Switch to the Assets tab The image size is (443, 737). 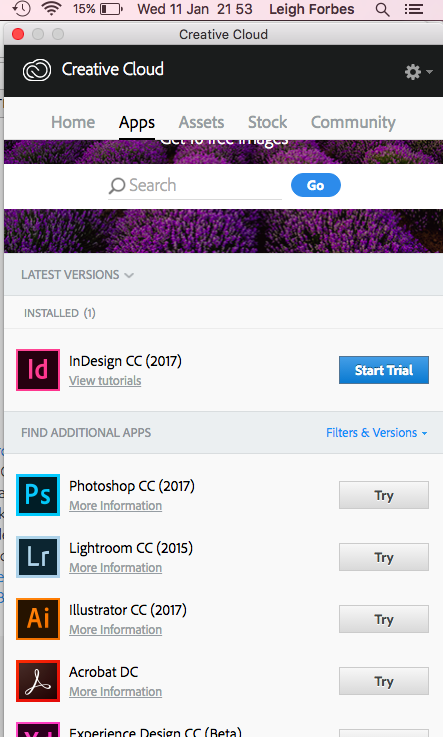[201, 122]
